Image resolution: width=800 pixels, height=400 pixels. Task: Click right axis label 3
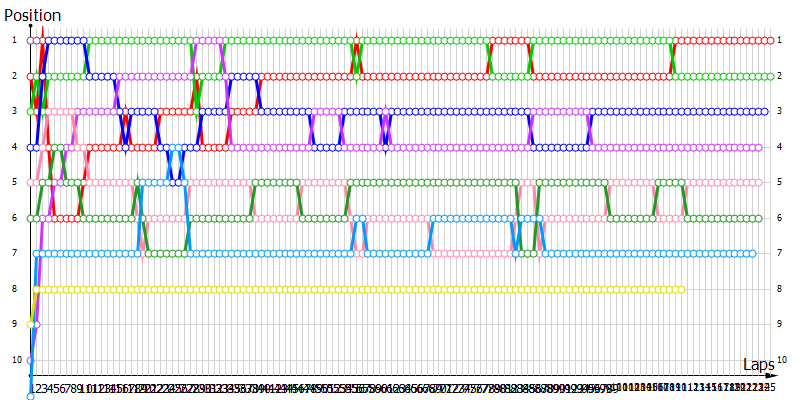click(780, 111)
